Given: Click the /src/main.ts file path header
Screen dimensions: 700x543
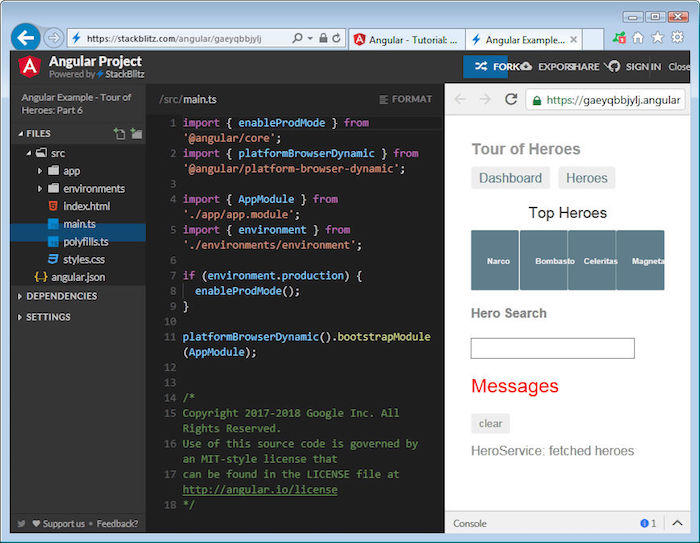Looking at the screenshot, I should click(188, 99).
